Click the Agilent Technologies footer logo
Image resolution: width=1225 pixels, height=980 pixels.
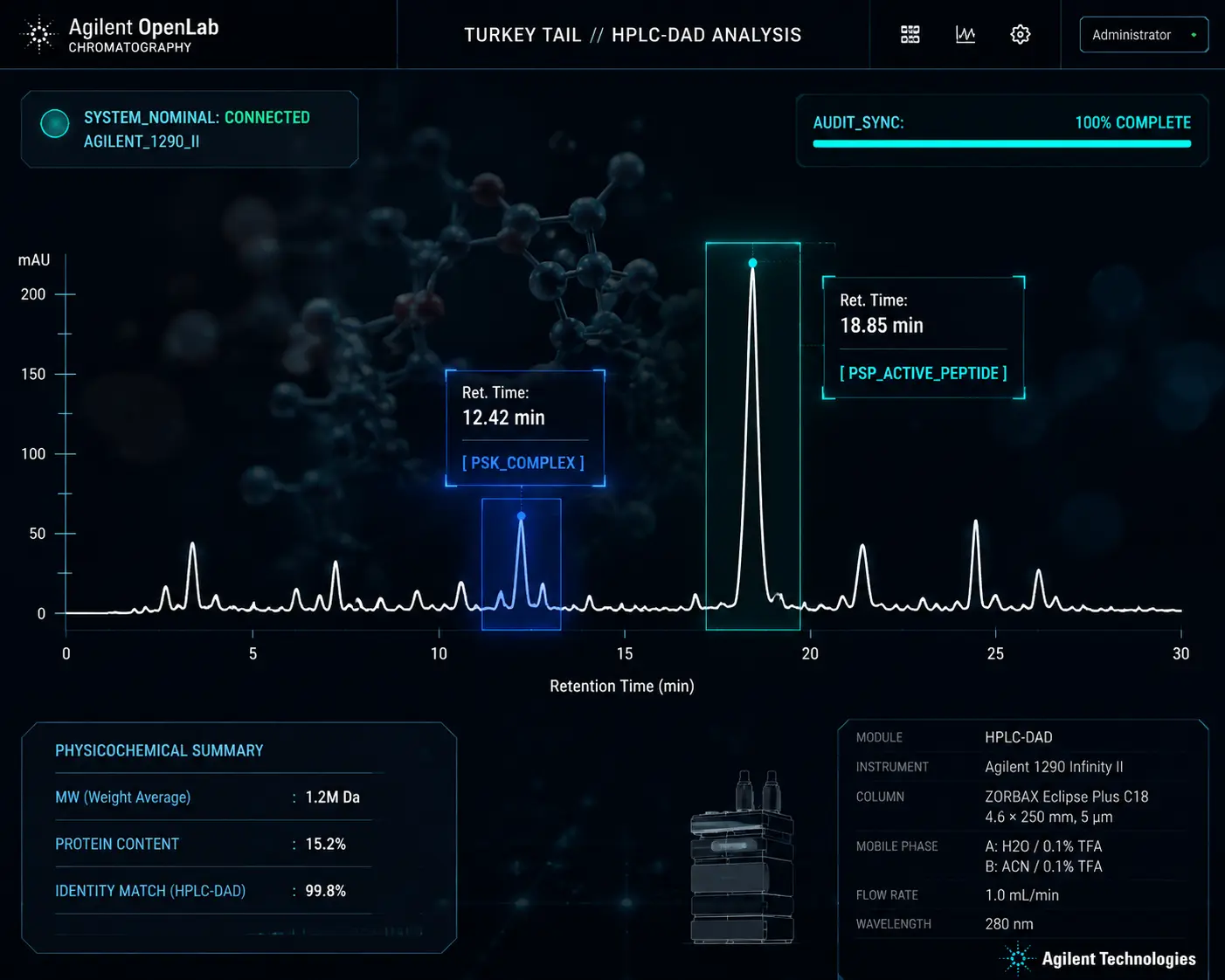[1098, 958]
